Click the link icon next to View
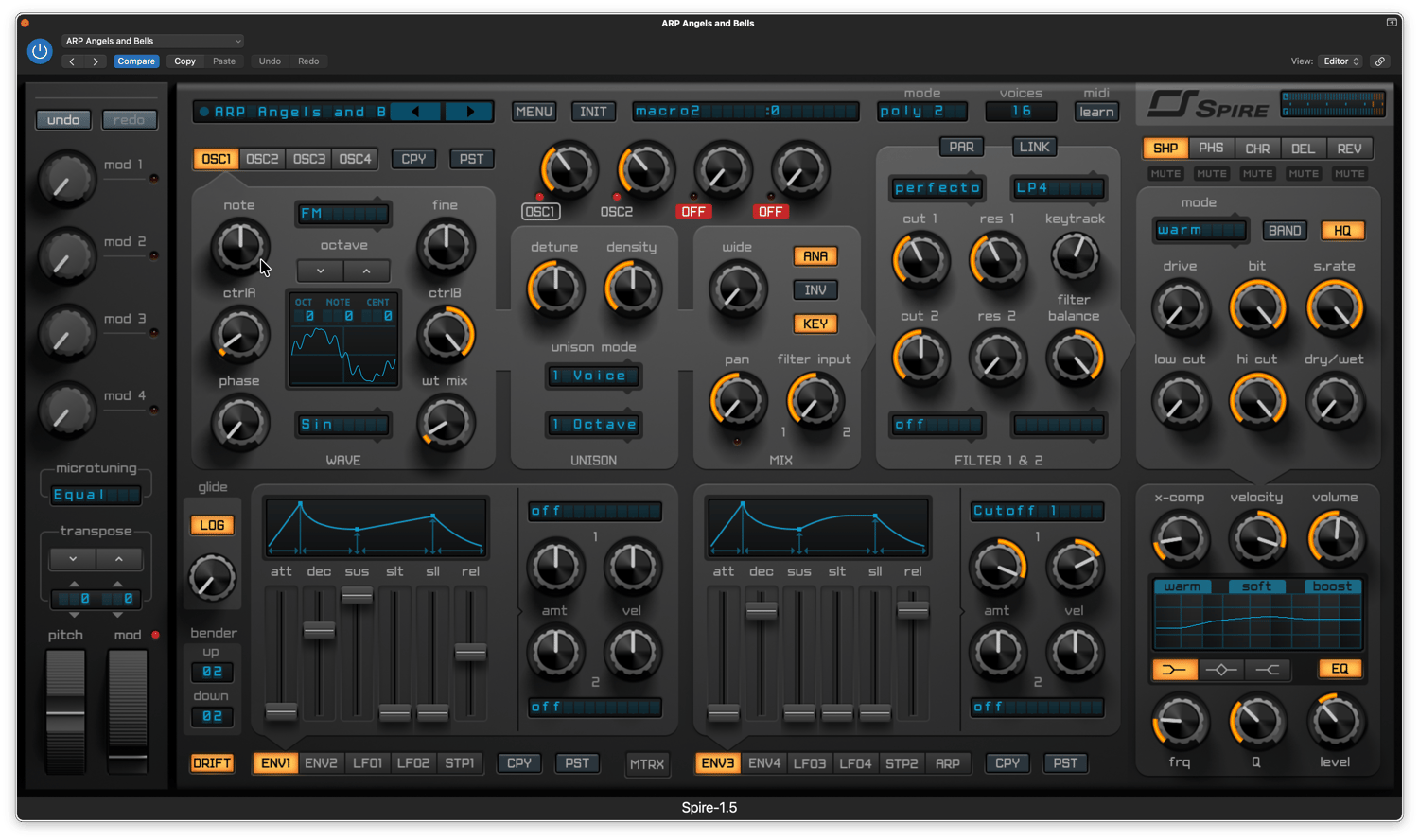Image resolution: width=1419 pixels, height=840 pixels. coord(1380,61)
